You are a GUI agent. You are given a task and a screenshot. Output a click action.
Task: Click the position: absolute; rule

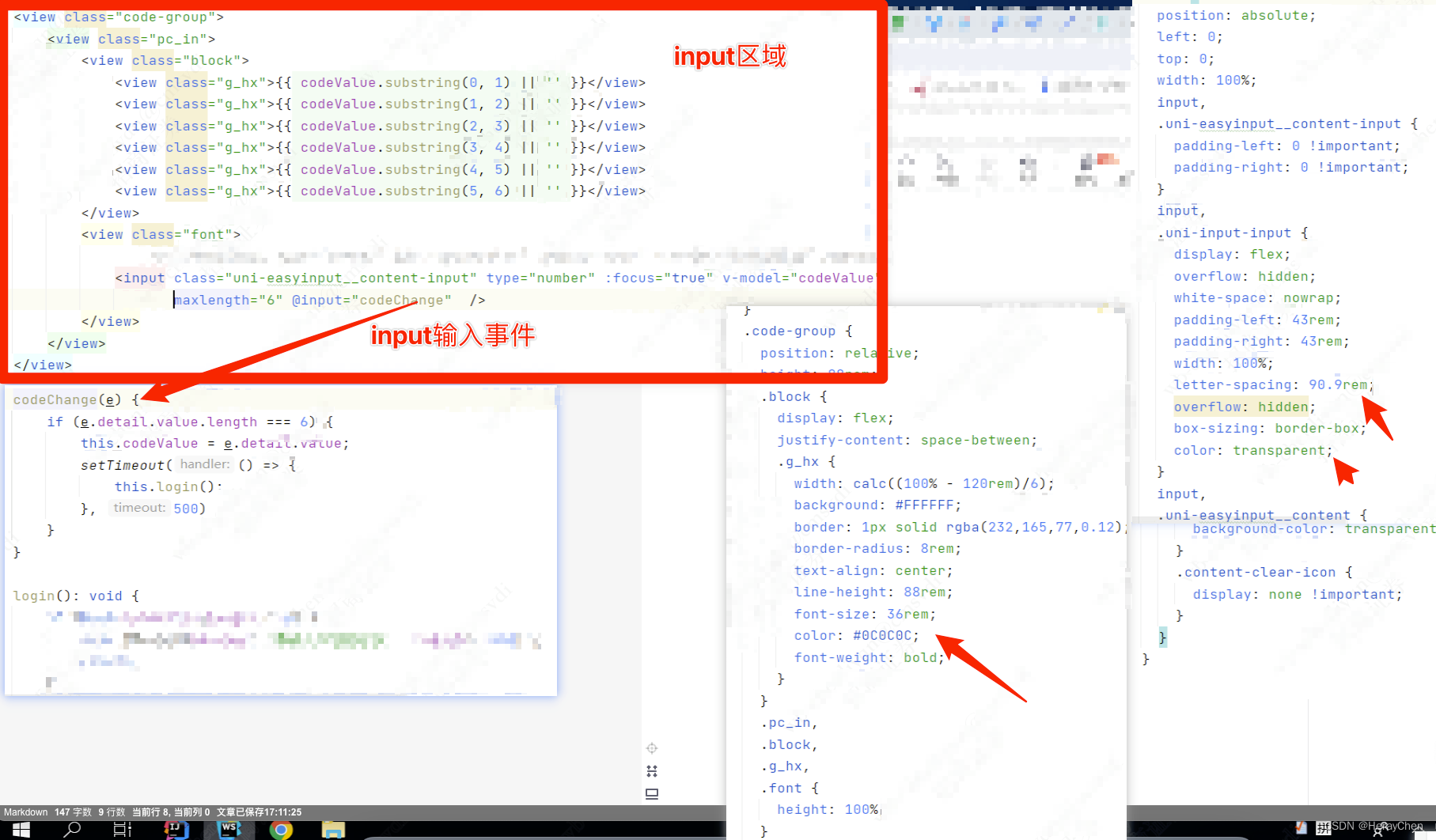click(x=1236, y=16)
